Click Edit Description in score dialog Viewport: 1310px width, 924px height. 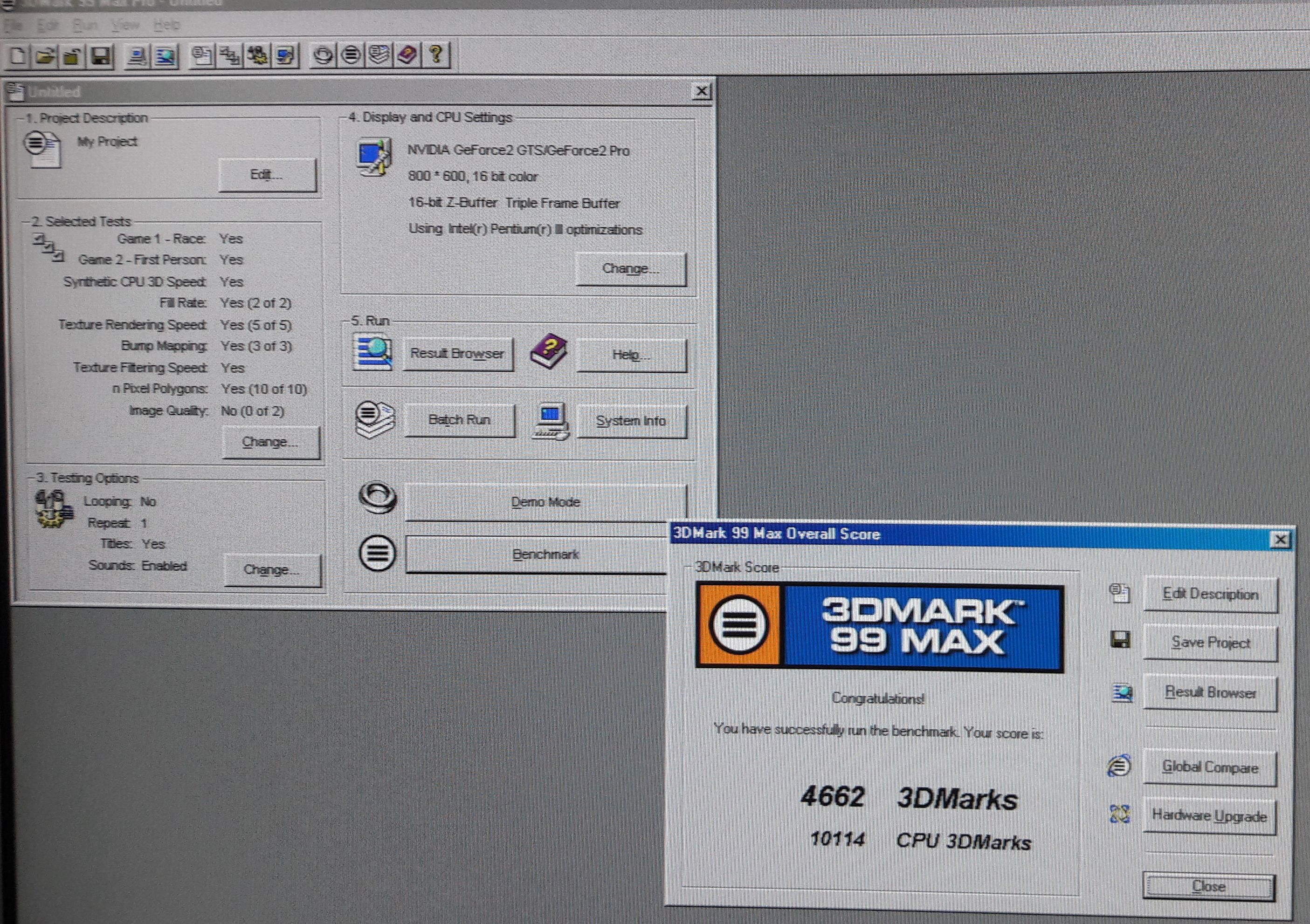click(1211, 594)
